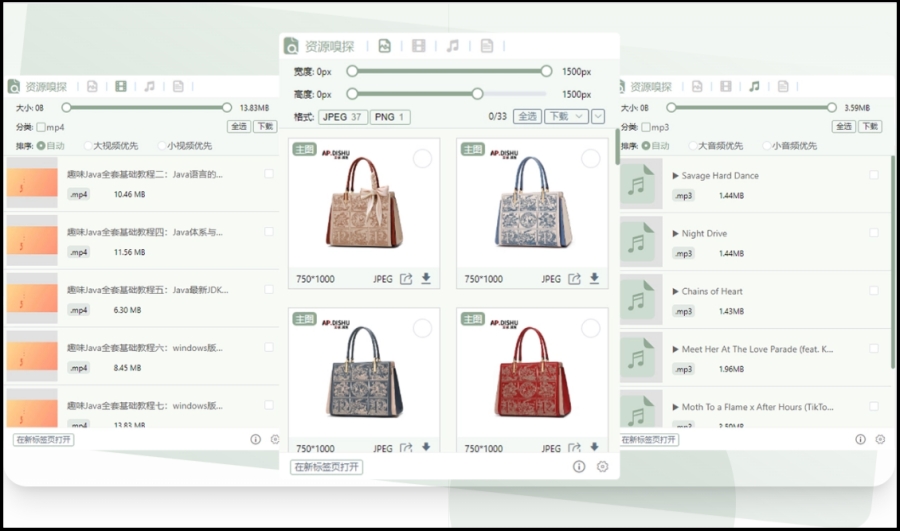
Task: Open the image tab in center panel
Action: coord(384,46)
